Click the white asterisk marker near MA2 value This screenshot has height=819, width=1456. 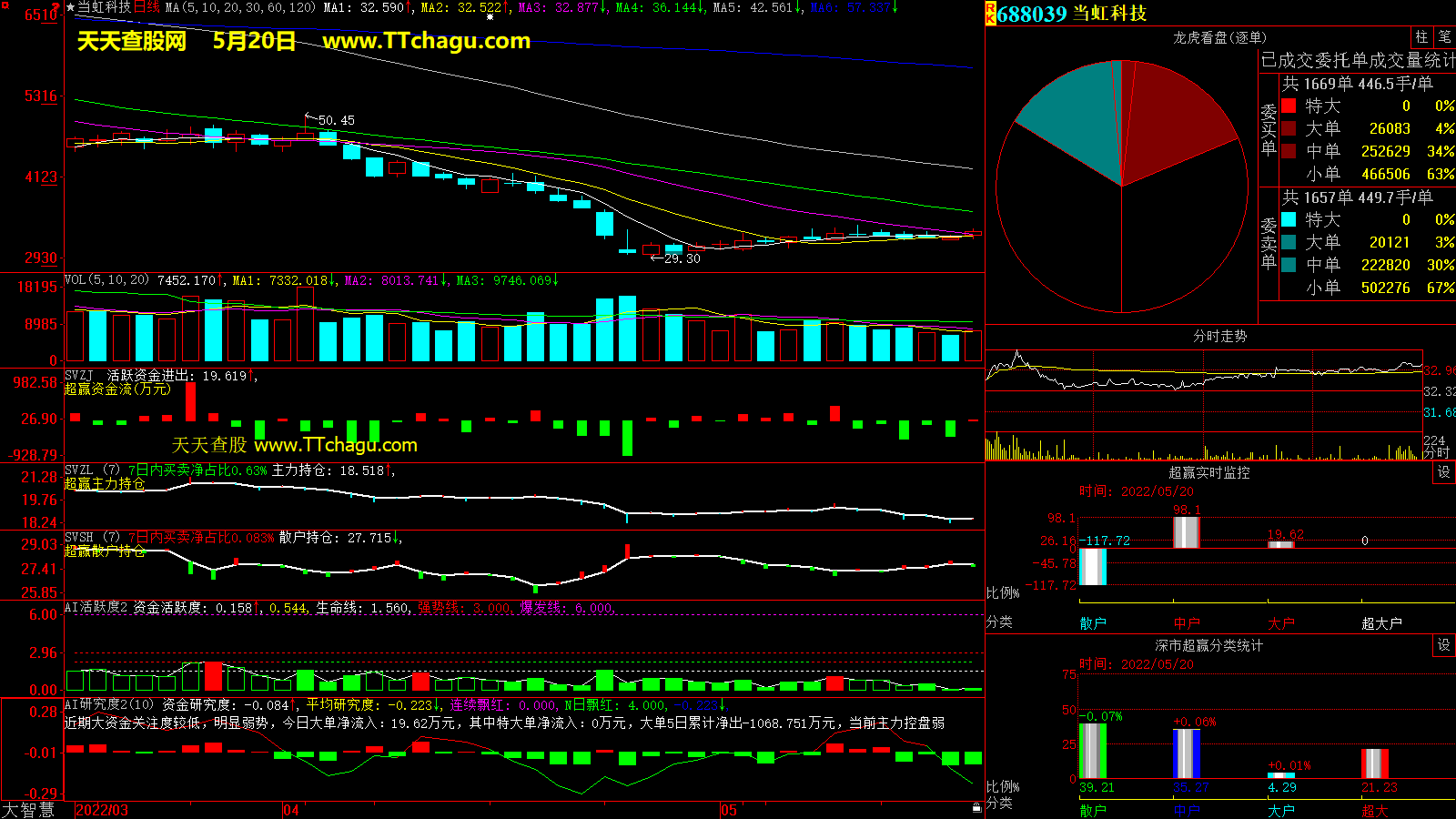pos(490,16)
